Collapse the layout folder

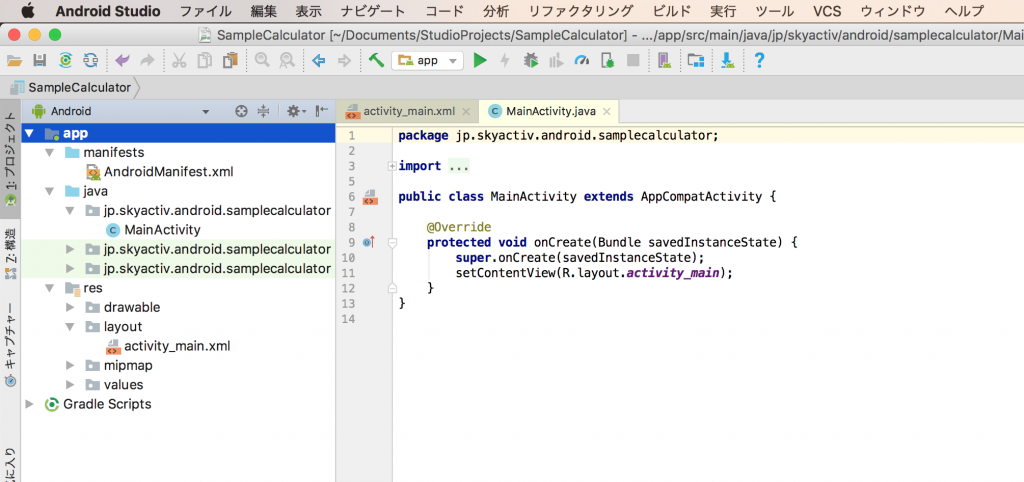[x=71, y=327]
